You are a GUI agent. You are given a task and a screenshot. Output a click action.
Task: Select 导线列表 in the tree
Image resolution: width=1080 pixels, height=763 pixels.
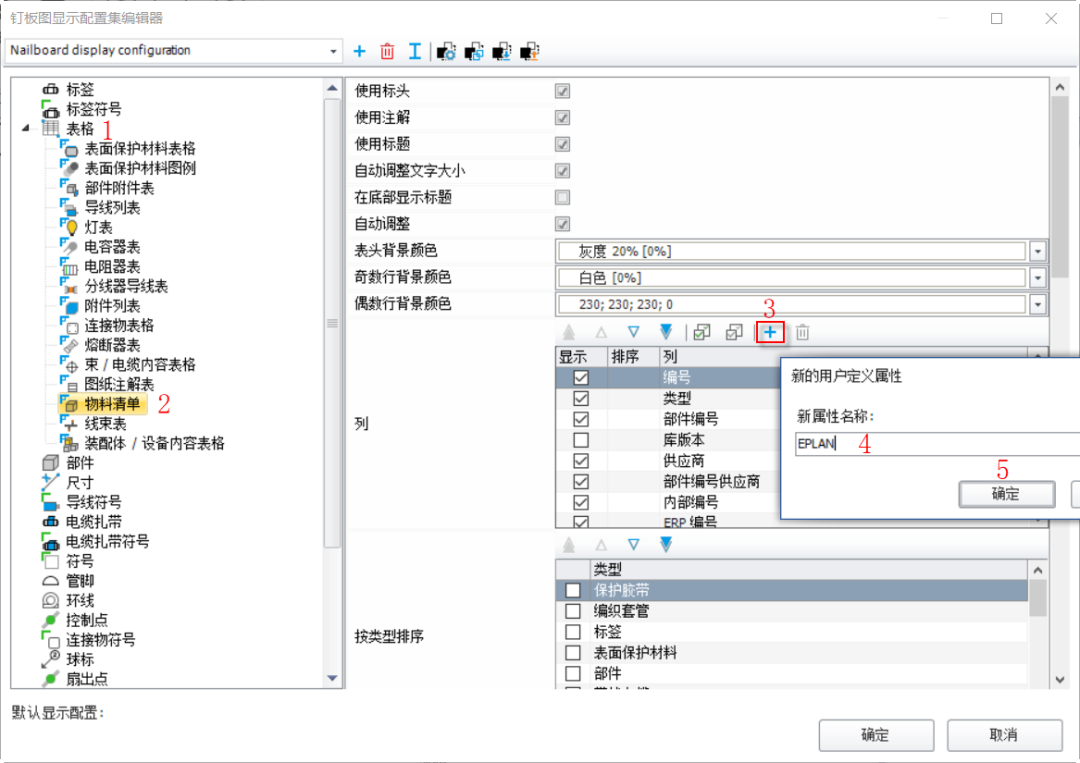point(112,208)
